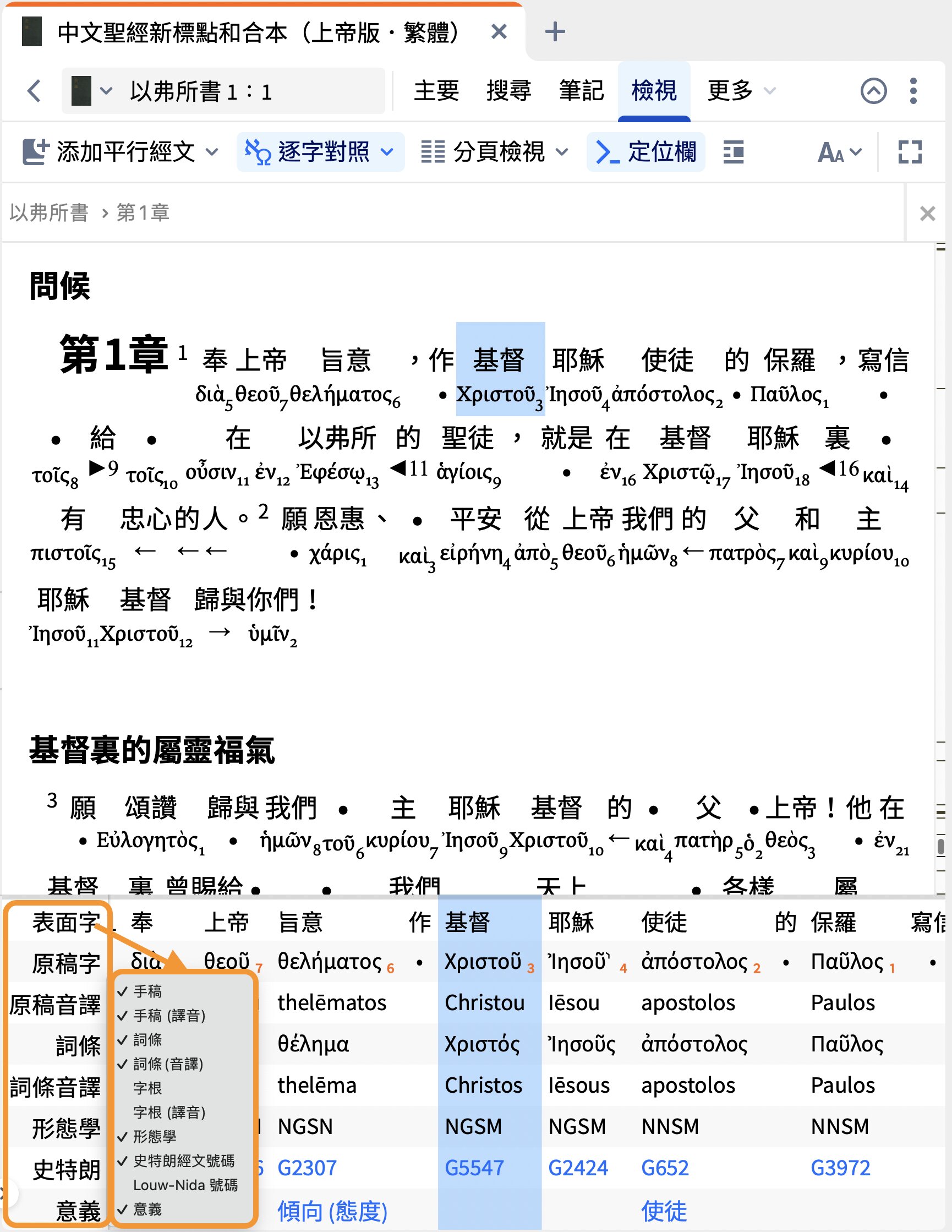Open Strong's number G3972 link

pos(840,1168)
